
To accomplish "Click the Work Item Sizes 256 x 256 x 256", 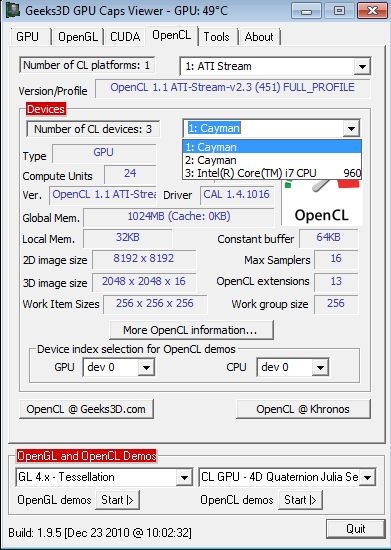I will pos(155,304).
